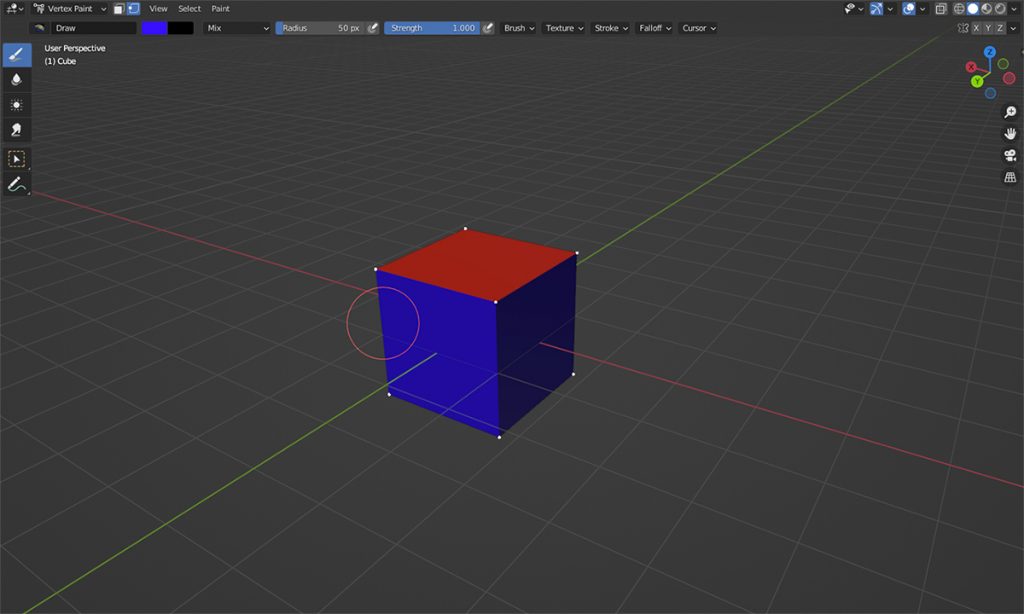
Task: Open the editor type menu
Action: point(14,8)
